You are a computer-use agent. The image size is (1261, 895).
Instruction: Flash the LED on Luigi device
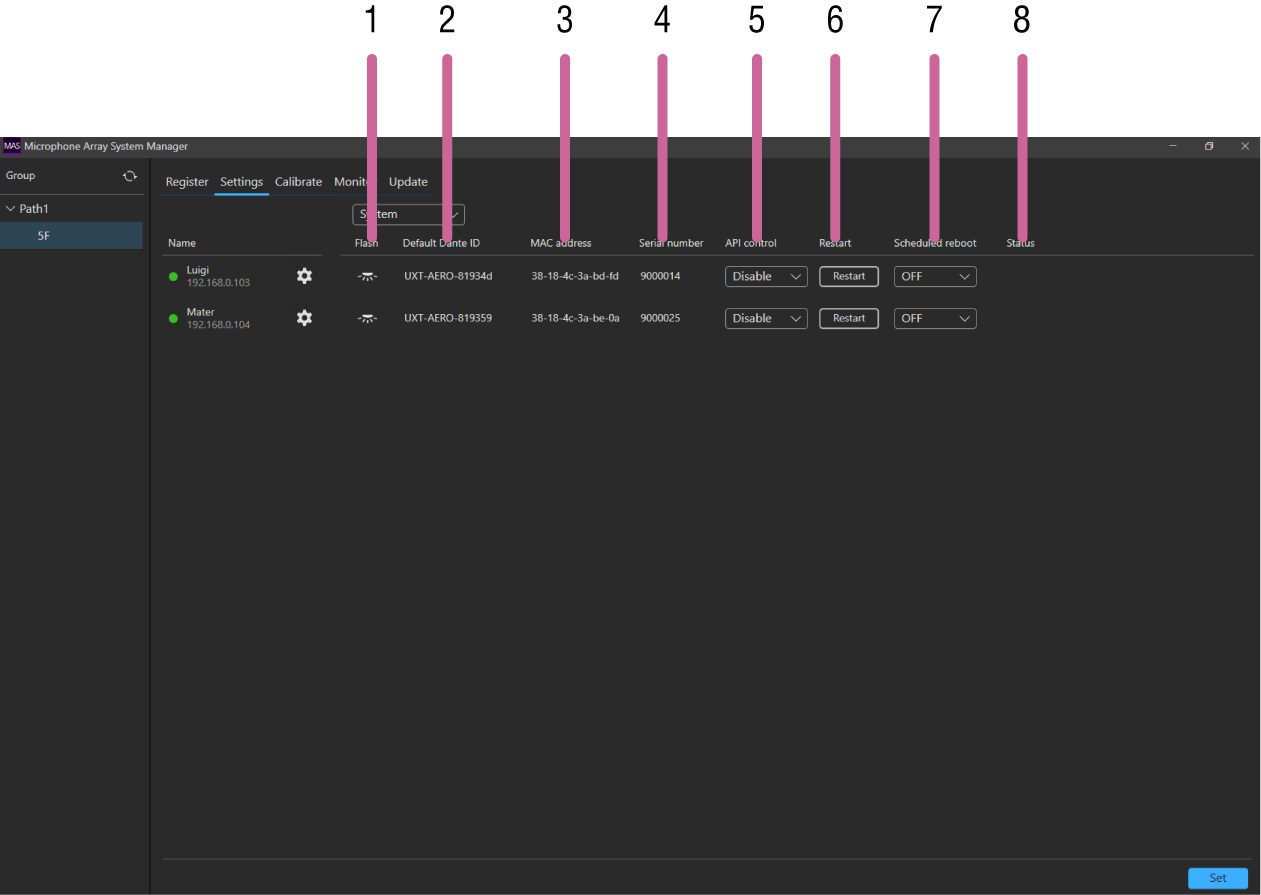(x=367, y=276)
